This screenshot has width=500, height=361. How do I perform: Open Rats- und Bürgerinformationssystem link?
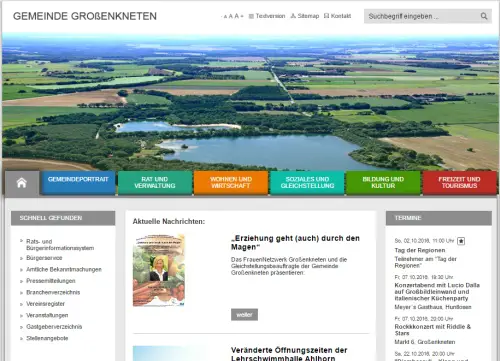60,245
